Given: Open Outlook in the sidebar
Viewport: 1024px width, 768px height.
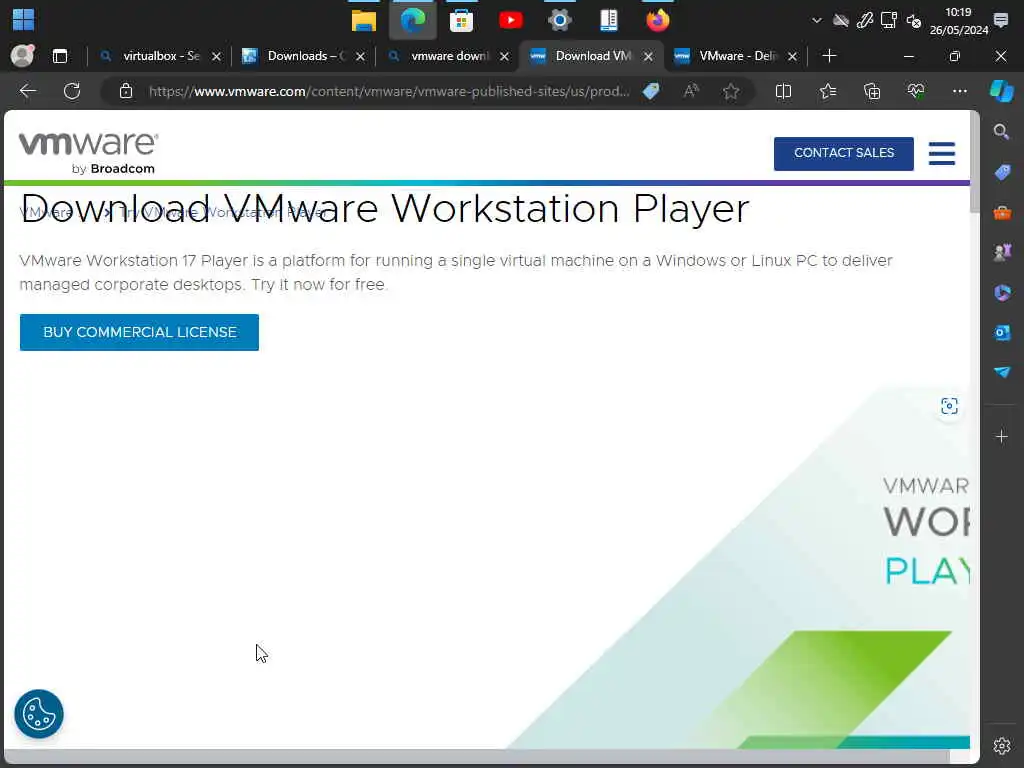Looking at the screenshot, I should click(x=1002, y=332).
